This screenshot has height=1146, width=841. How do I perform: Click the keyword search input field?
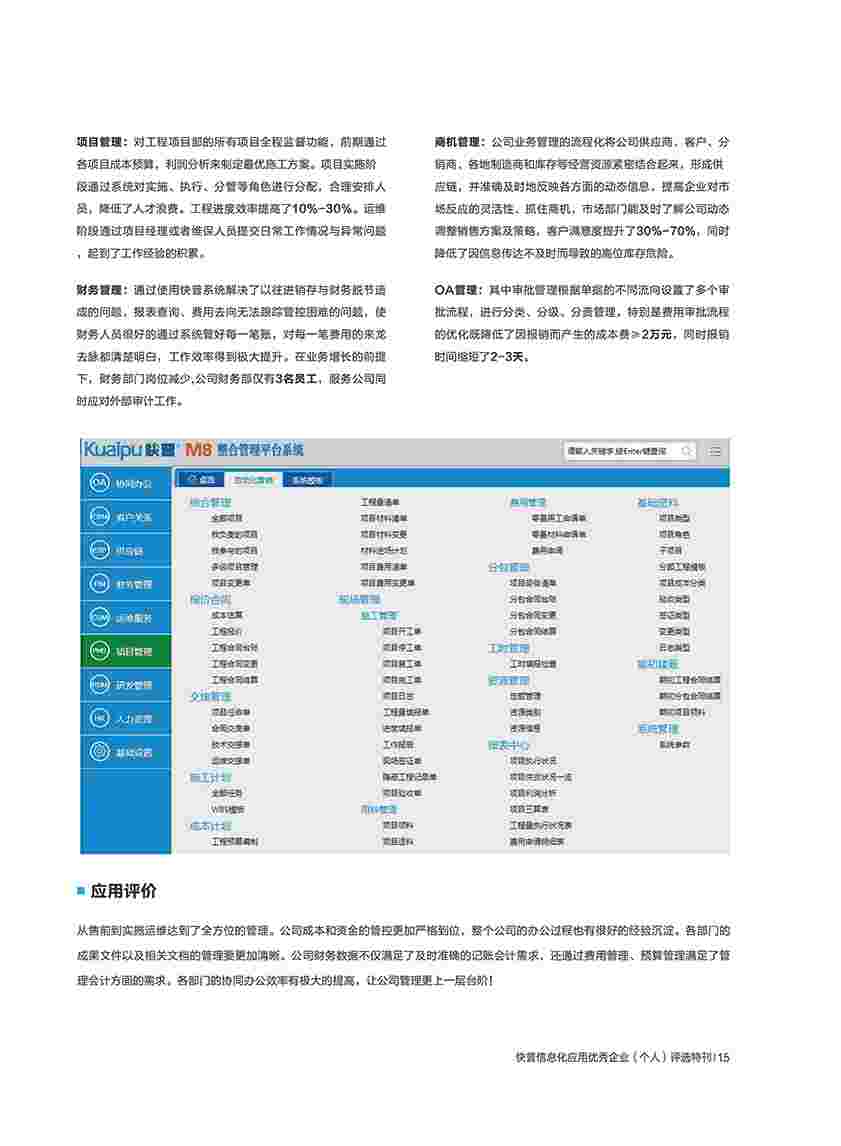[x=620, y=451]
